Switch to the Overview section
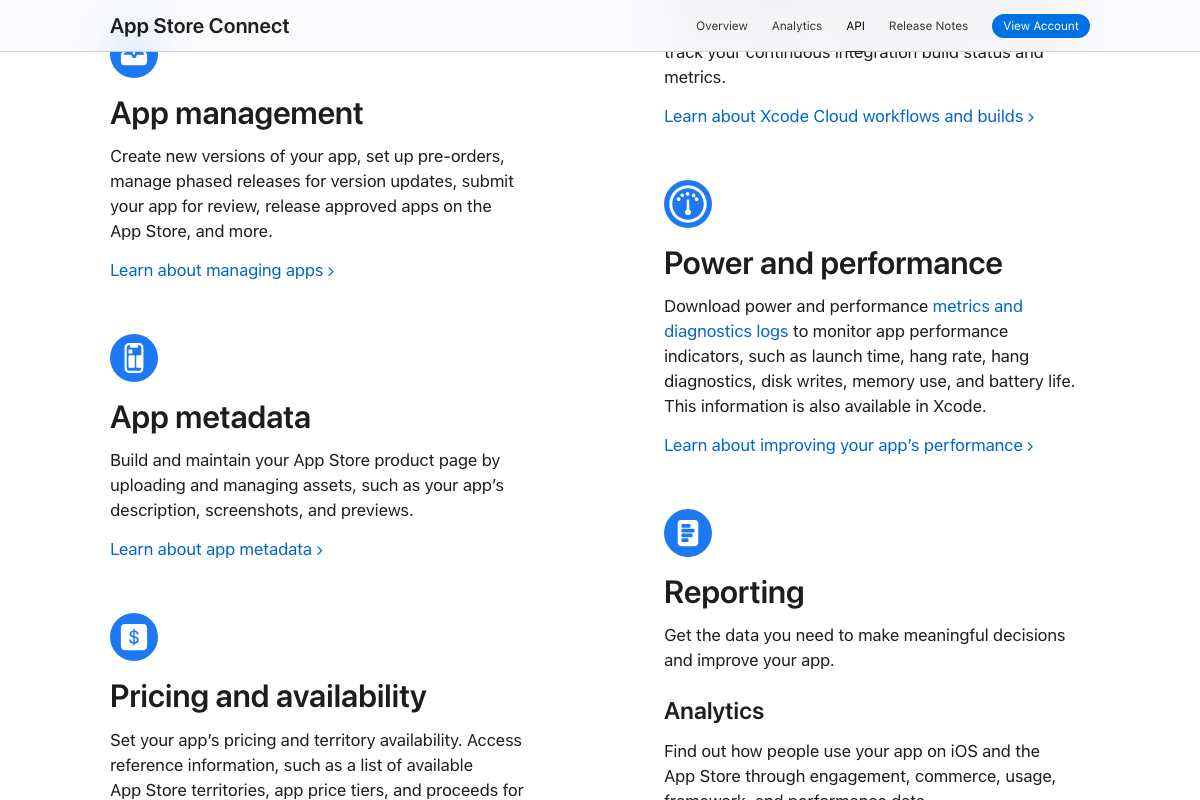This screenshot has width=1200, height=800. (x=721, y=25)
